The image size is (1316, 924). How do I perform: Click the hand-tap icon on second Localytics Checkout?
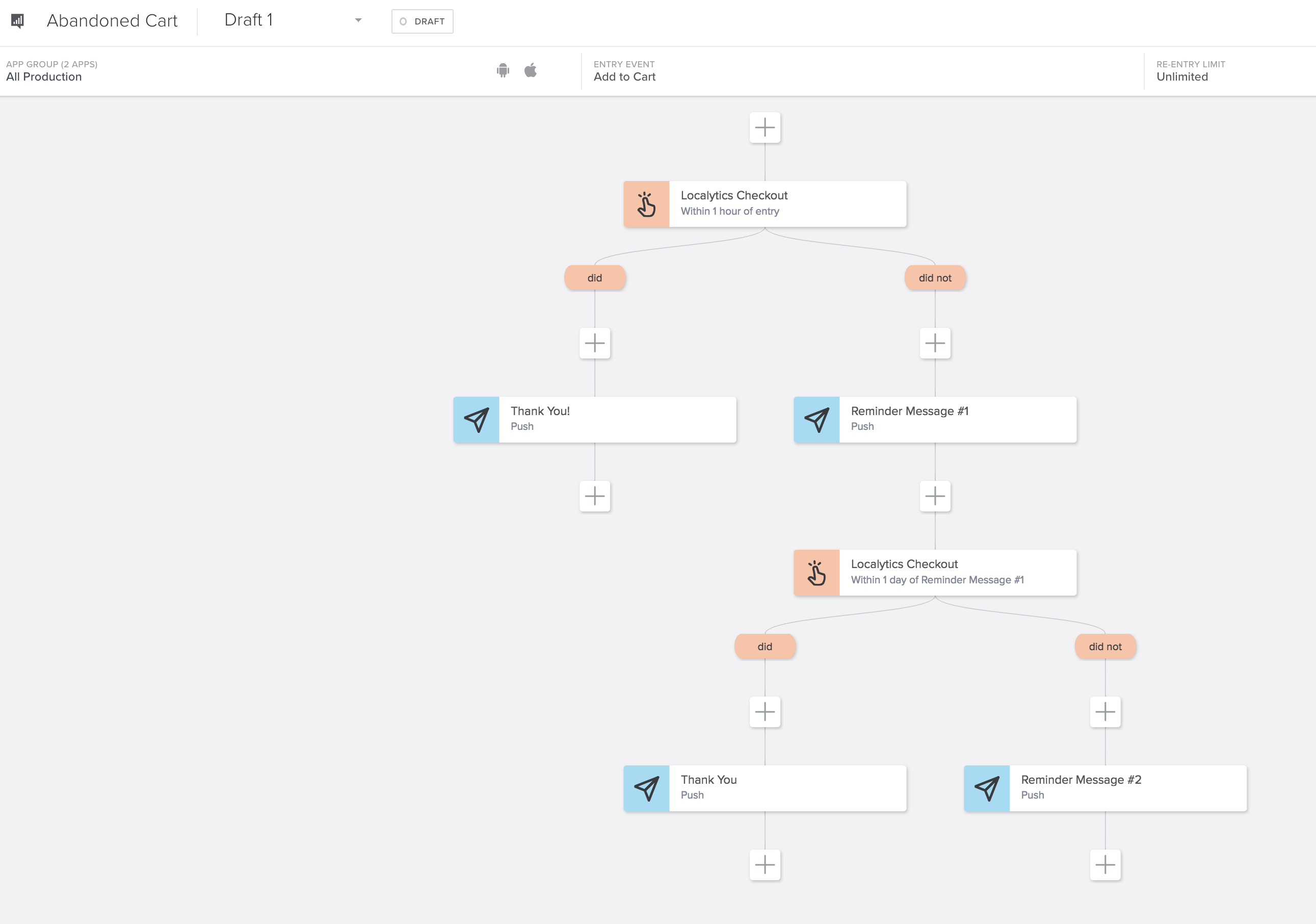pyautogui.click(x=816, y=573)
